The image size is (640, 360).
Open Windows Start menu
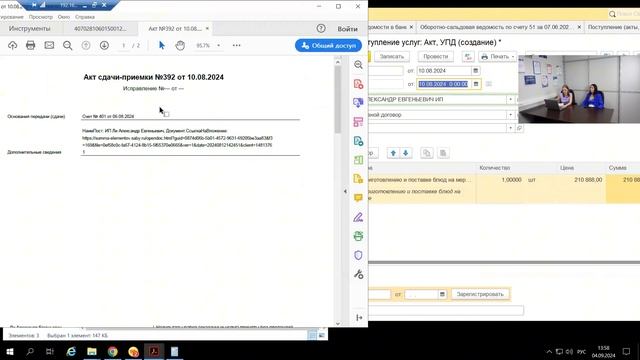tap(10, 351)
